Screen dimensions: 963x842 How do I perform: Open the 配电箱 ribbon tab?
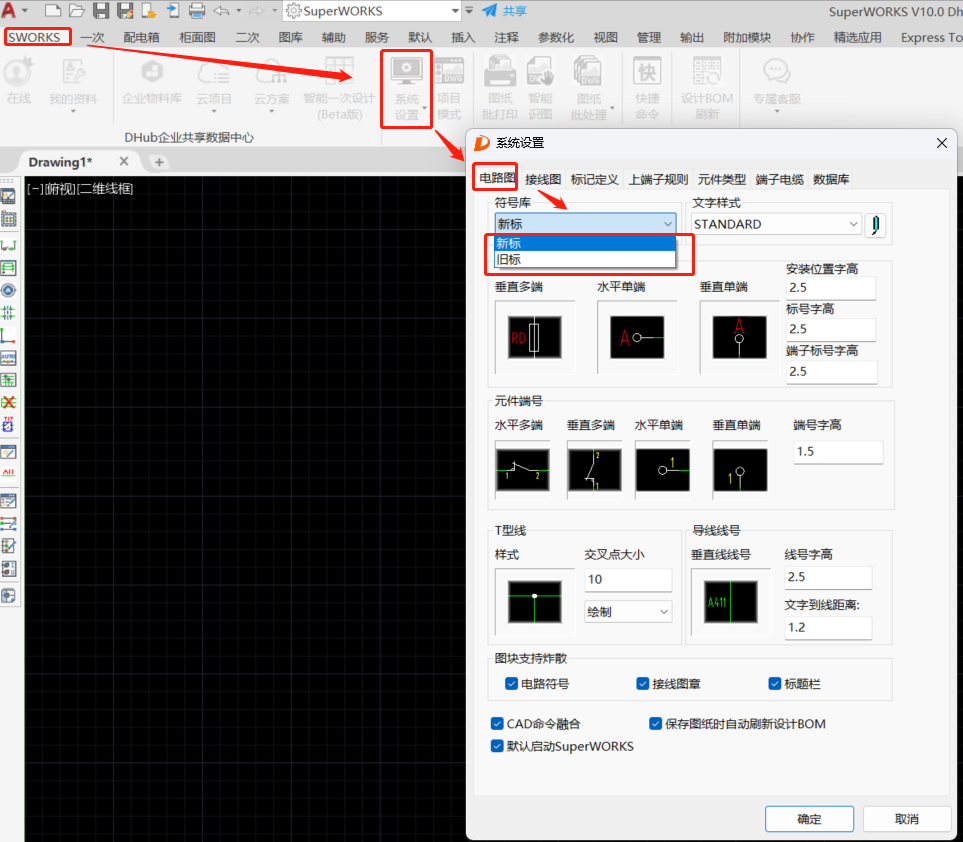pyautogui.click(x=141, y=37)
